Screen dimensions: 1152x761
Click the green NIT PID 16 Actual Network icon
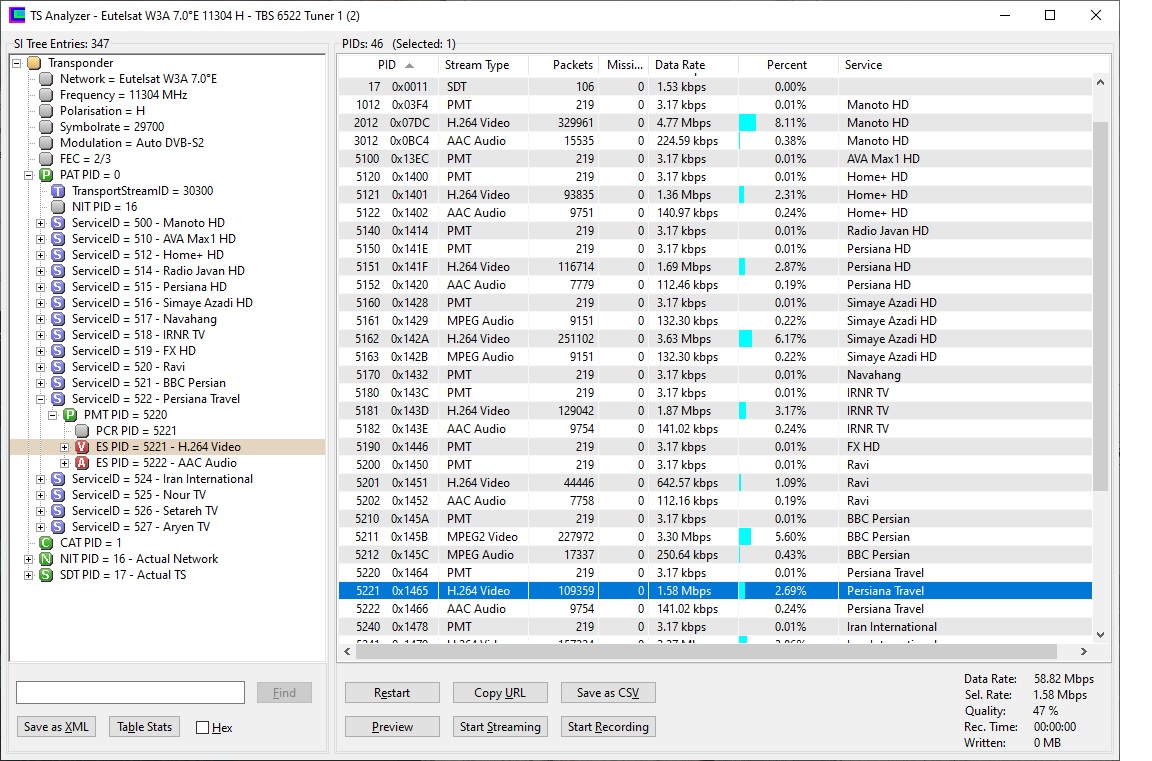[46, 559]
